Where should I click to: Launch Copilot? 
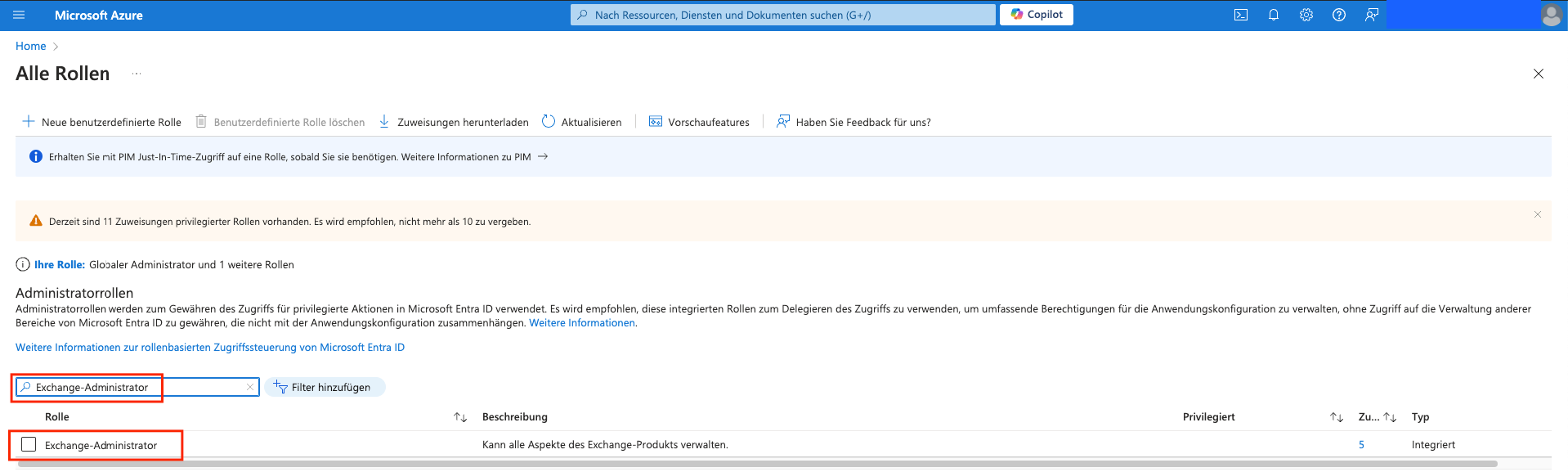point(1037,15)
